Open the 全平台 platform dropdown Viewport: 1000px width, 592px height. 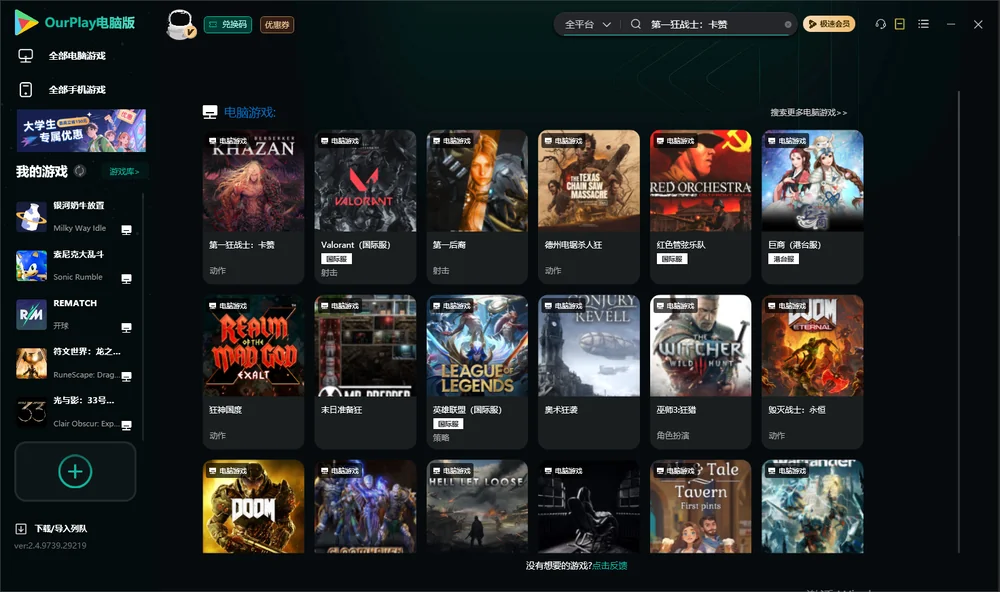[587, 24]
